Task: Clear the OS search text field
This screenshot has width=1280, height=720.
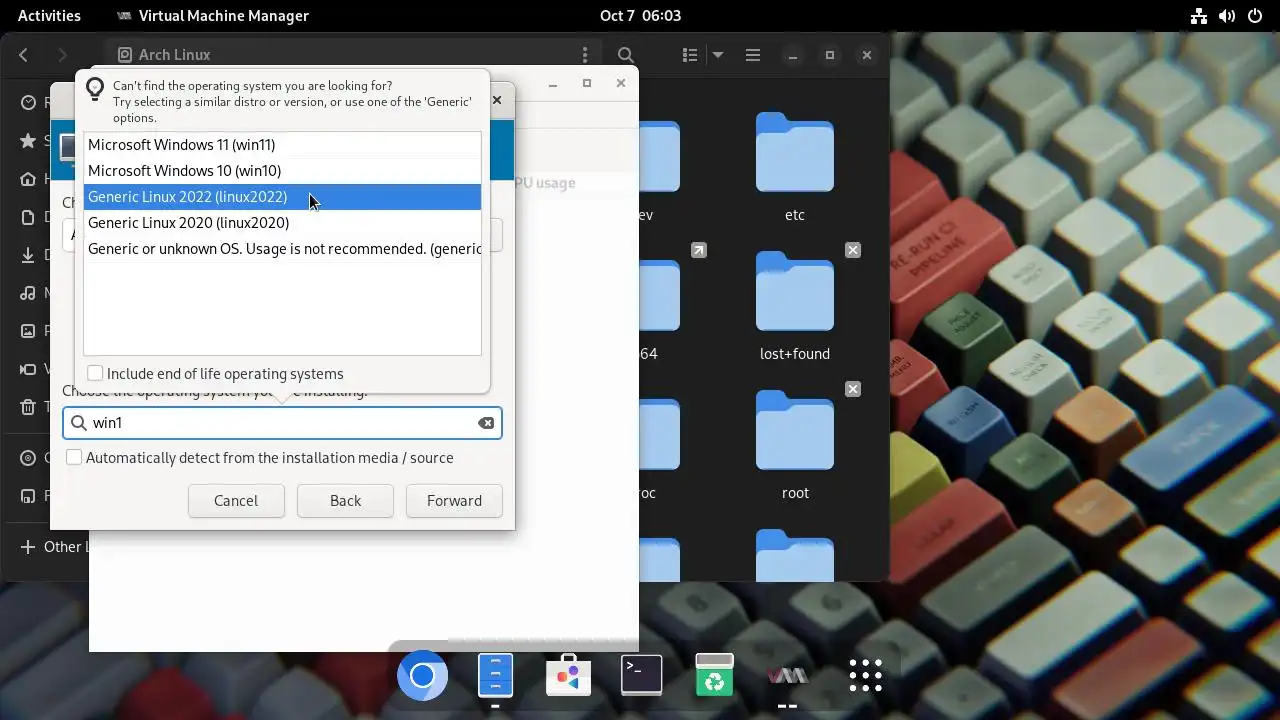Action: pyautogui.click(x=486, y=423)
